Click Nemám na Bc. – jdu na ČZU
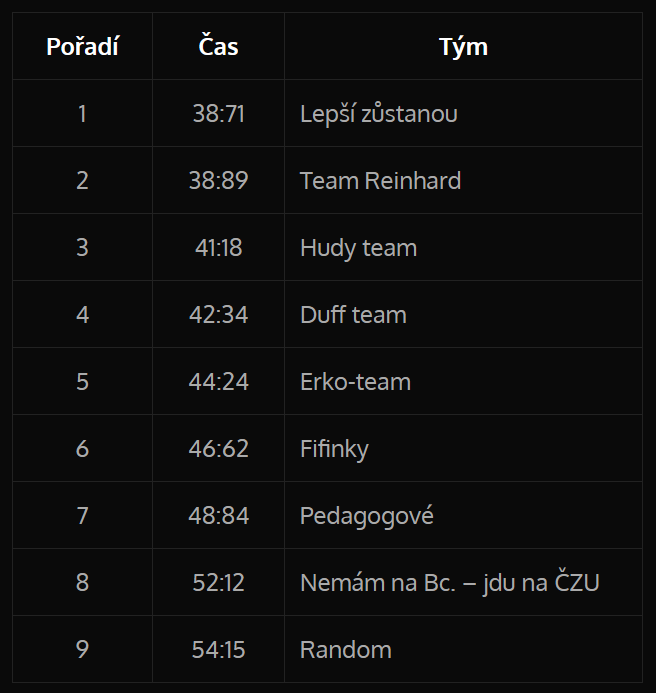 (449, 583)
